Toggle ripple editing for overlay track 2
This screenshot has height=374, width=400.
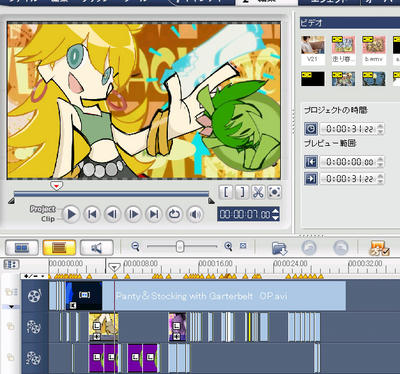coord(11,357)
